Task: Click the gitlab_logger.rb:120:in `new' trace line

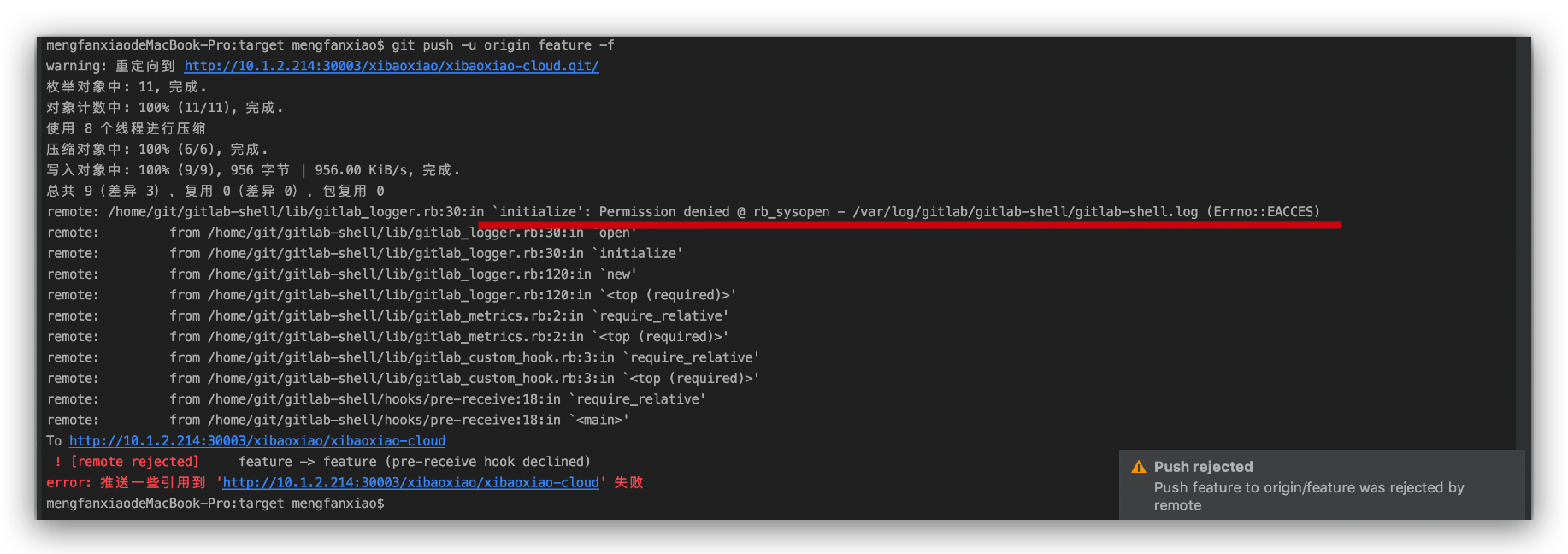Action: click(x=342, y=274)
